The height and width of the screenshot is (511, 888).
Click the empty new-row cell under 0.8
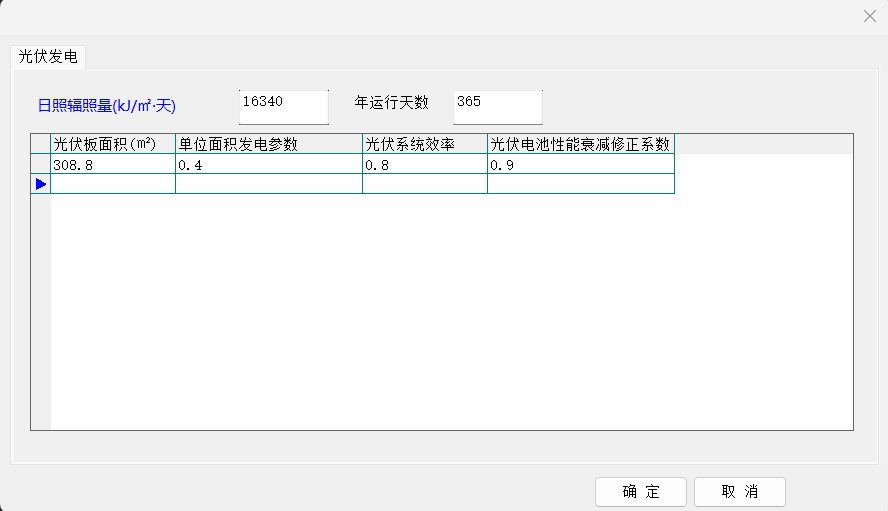click(x=424, y=184)
